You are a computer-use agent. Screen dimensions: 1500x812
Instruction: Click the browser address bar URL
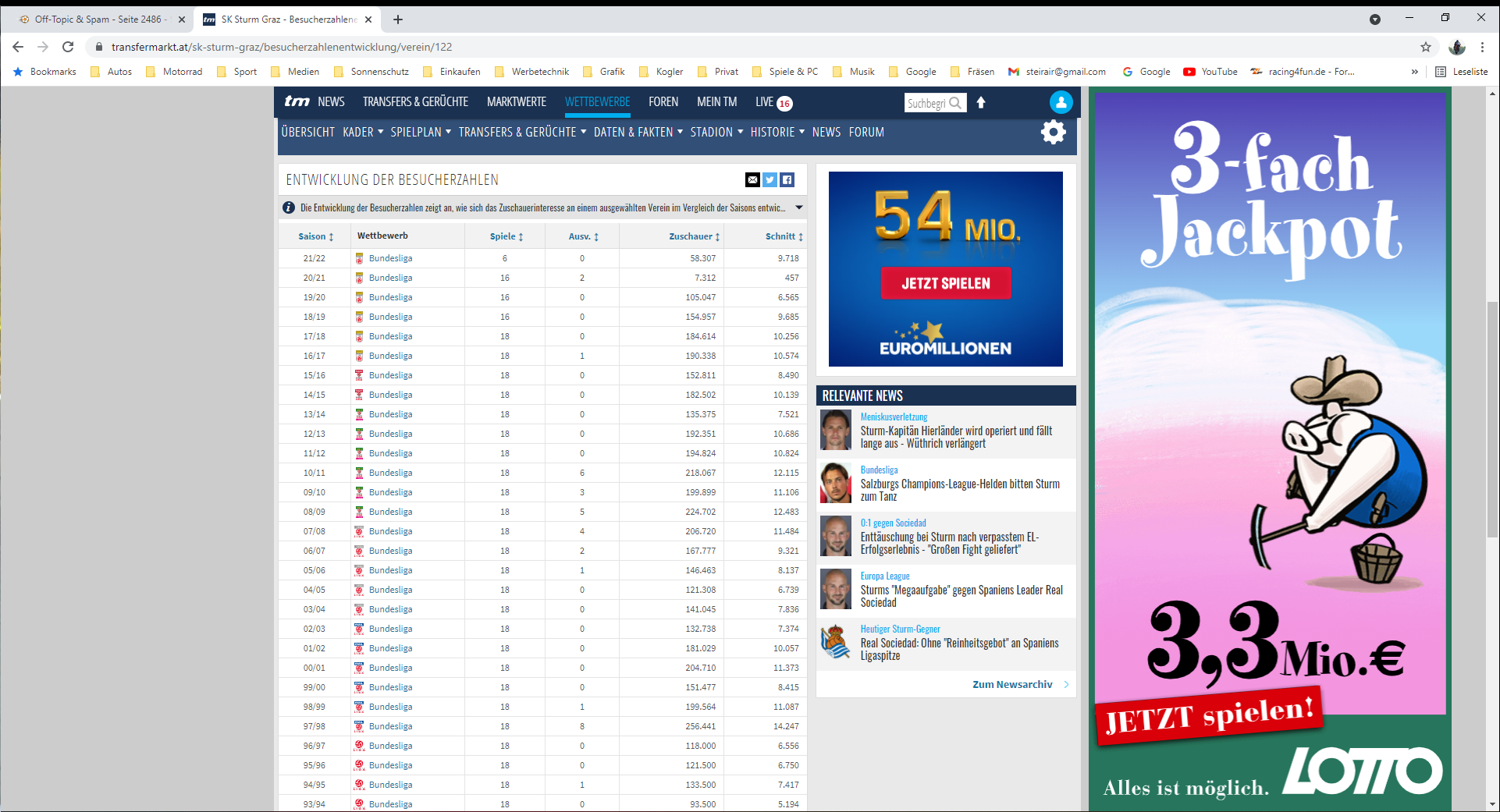click(282, 47)
